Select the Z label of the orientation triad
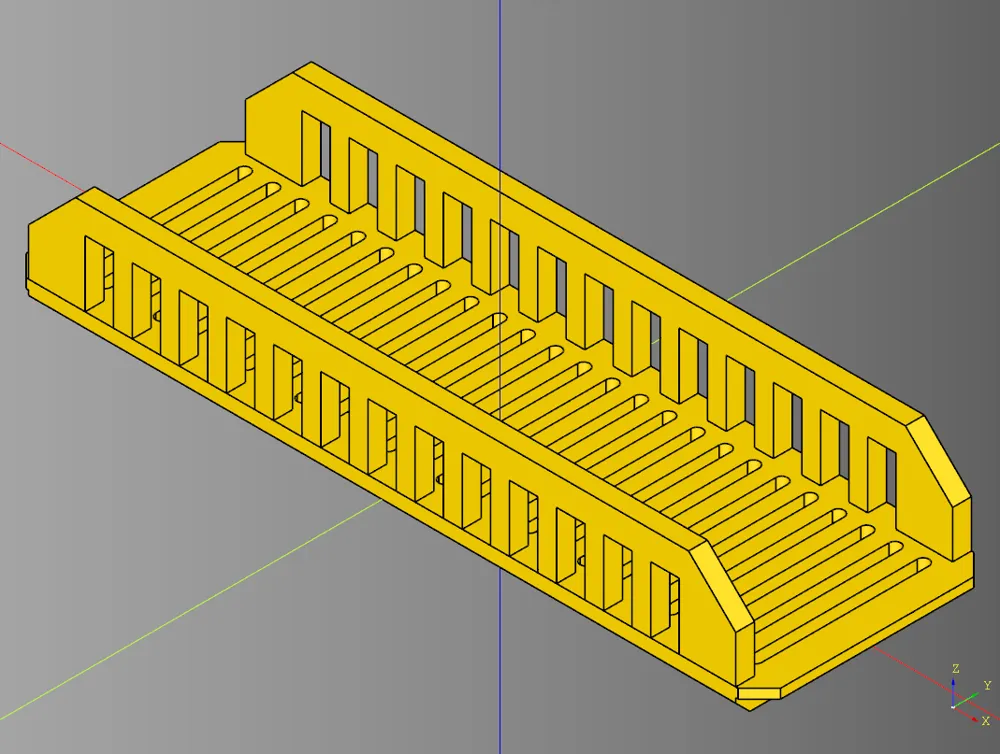This screenshot has height=754, width=1000. click(955, 668)
